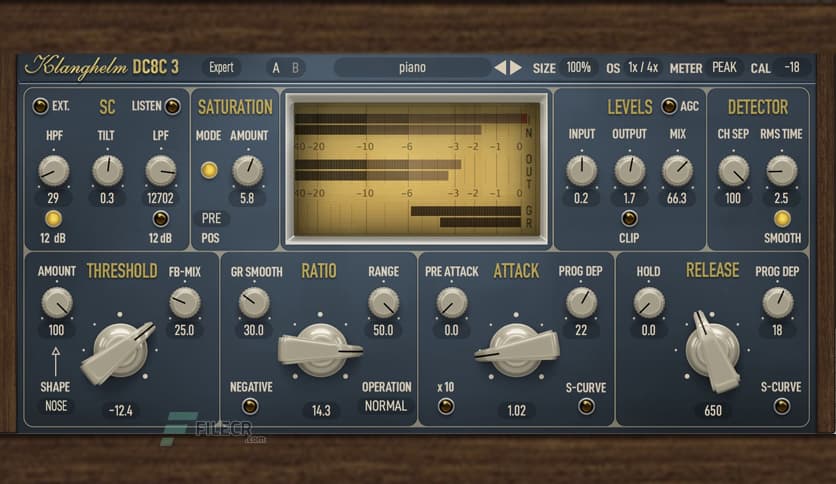
Task: Toggle the CLIP LED under Output
Action: (629, 218)
